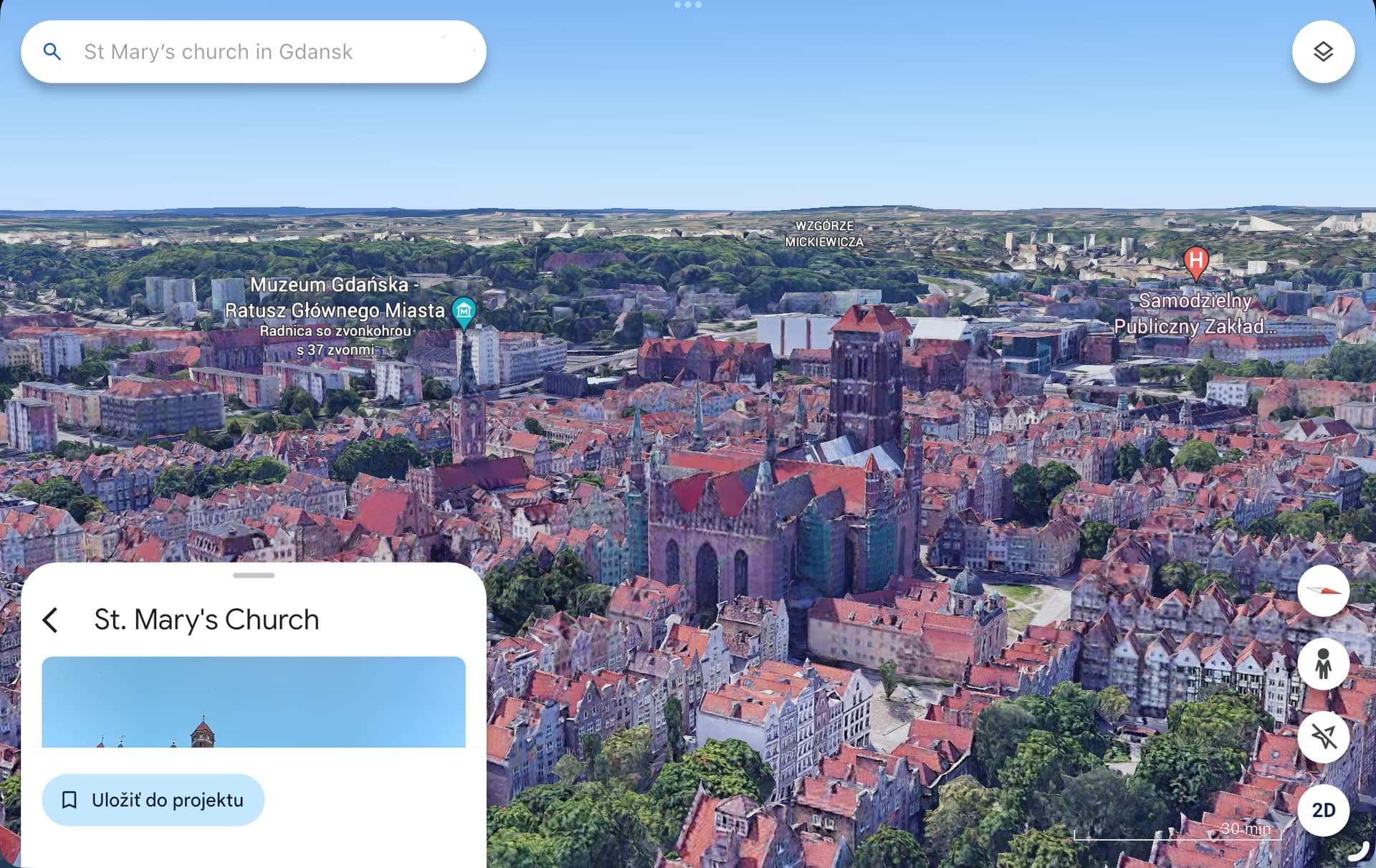Activate the Street View pegman

click(1323, 664)
